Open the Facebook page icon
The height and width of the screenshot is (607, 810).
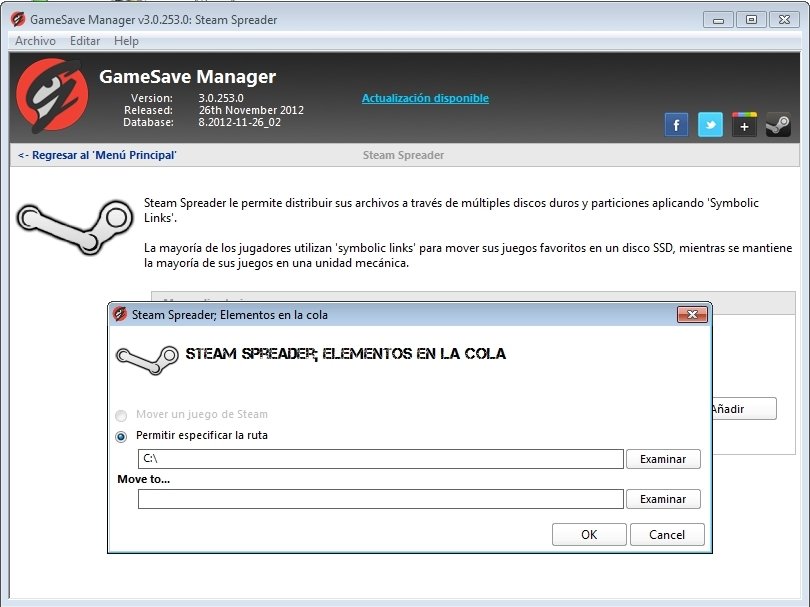point(676,124)
